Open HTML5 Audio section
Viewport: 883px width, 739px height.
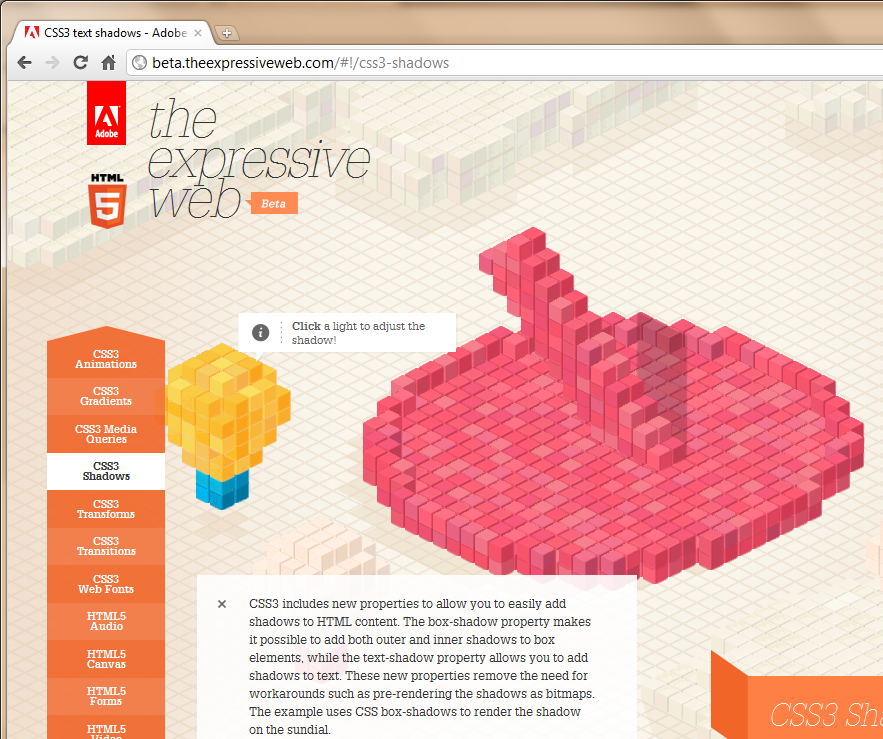click(x=106, y=621)
